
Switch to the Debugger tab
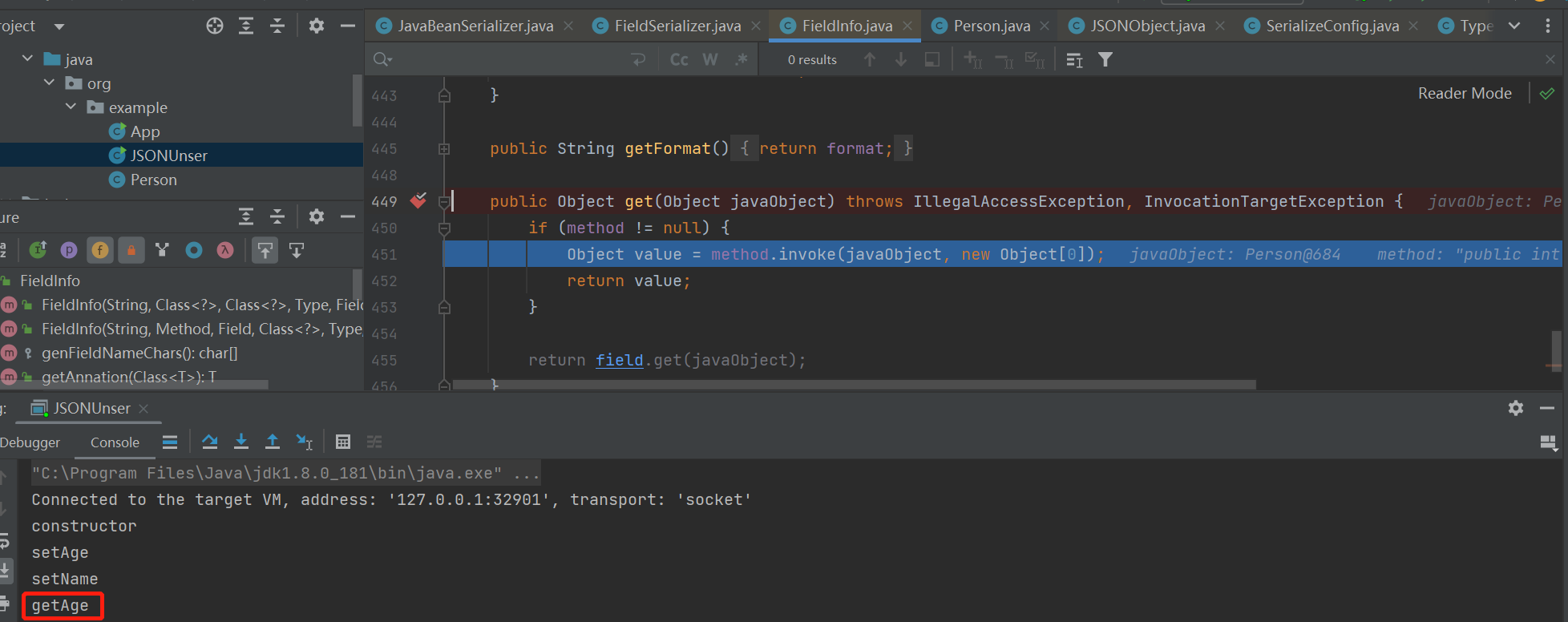(x=30, y=442)
